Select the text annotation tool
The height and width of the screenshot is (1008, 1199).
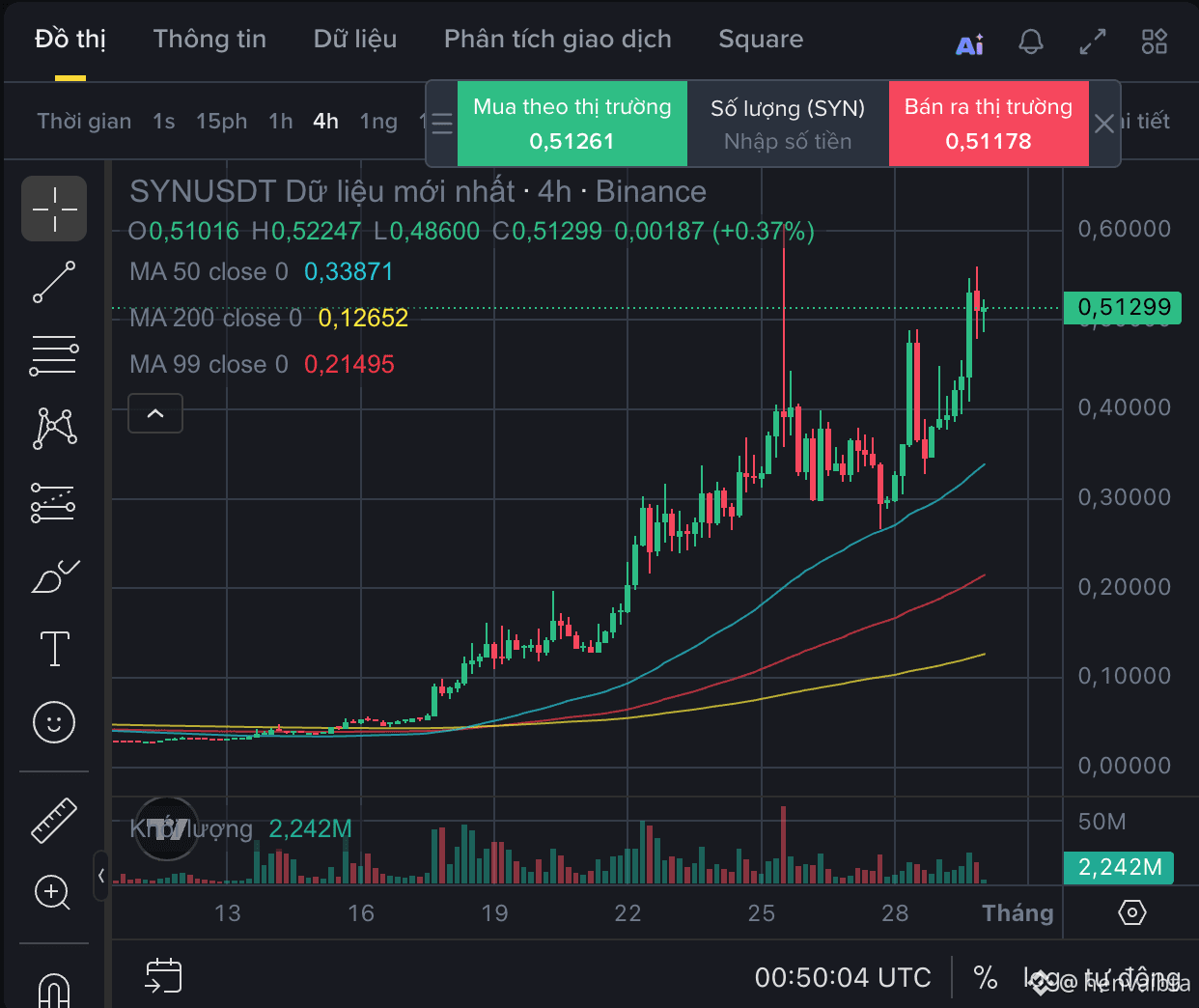(54, 649)
